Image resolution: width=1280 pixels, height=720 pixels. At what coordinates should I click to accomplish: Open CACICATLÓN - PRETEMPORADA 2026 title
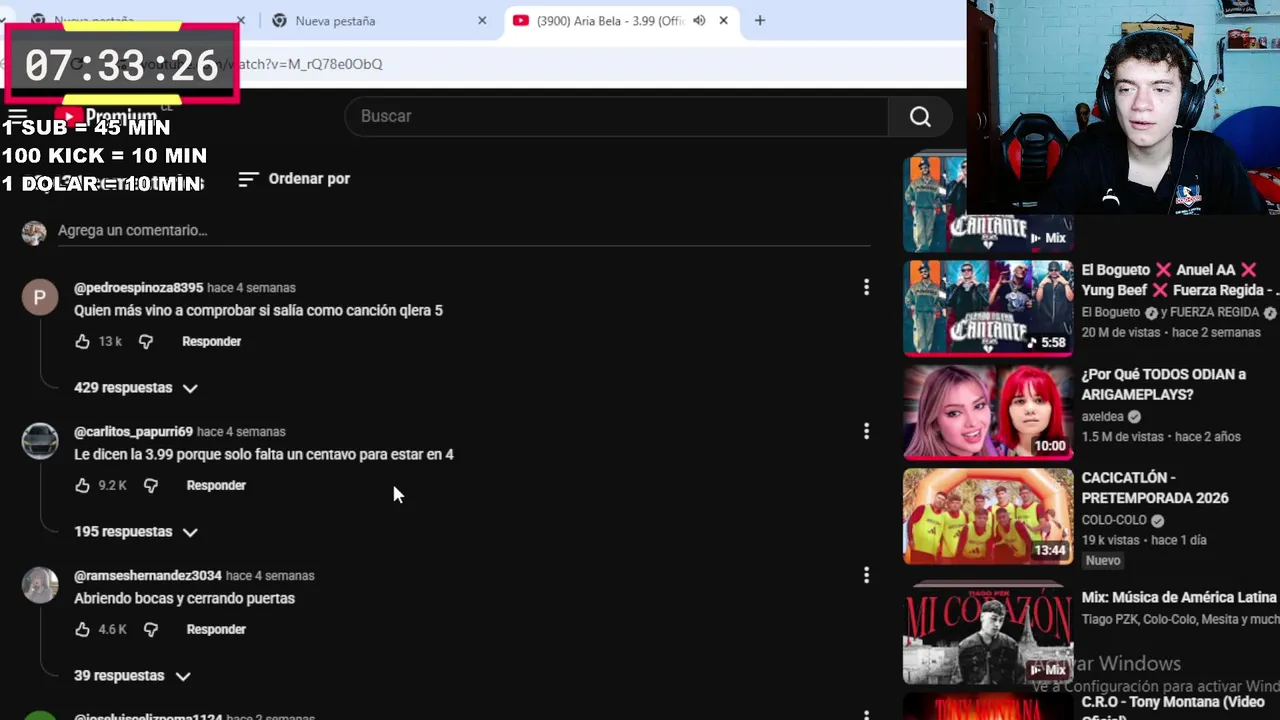1155,488
